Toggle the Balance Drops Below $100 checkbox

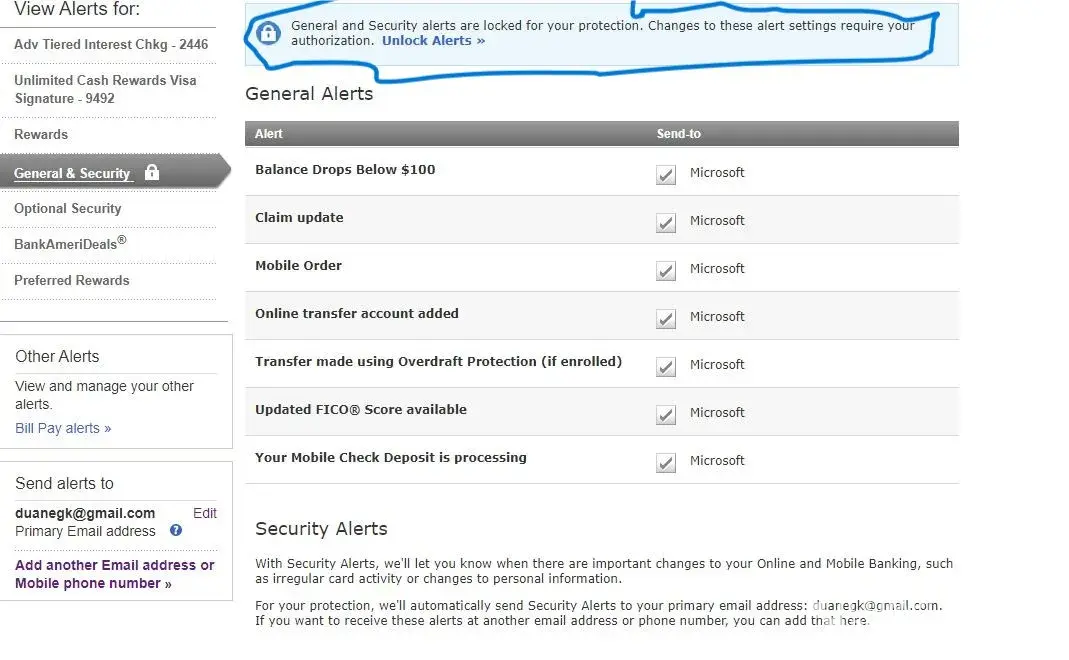(x=666, y=174)
